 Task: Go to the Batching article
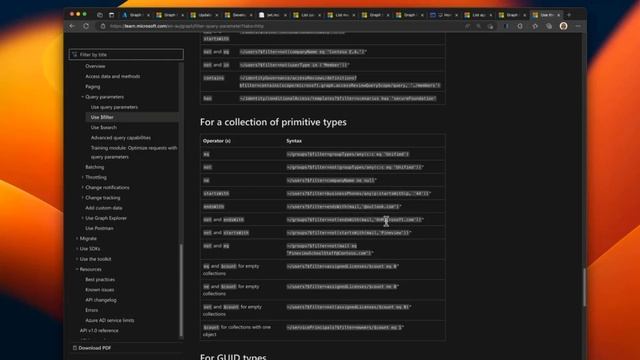95,167
